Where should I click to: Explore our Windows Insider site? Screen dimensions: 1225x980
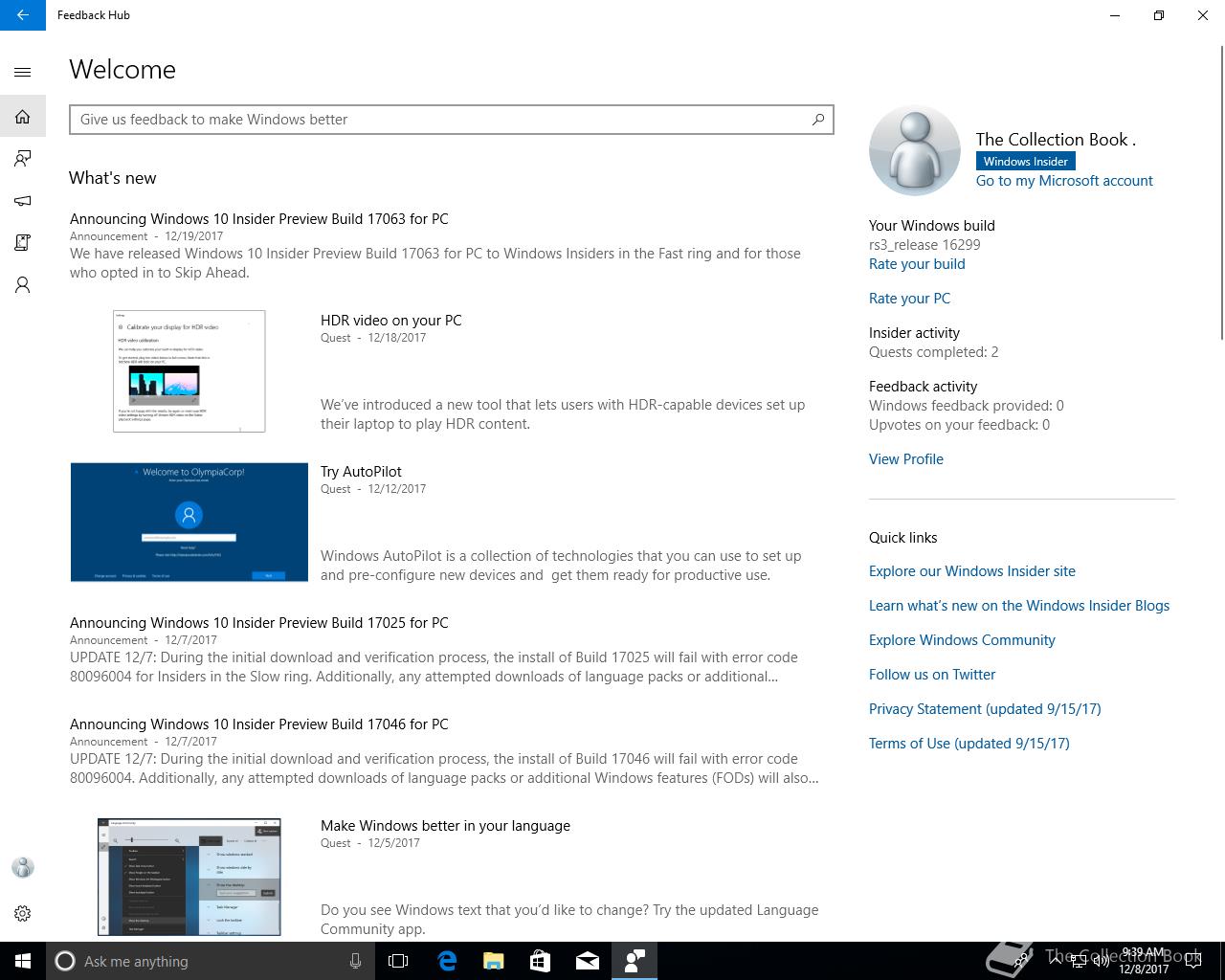(x=972, y=571)
